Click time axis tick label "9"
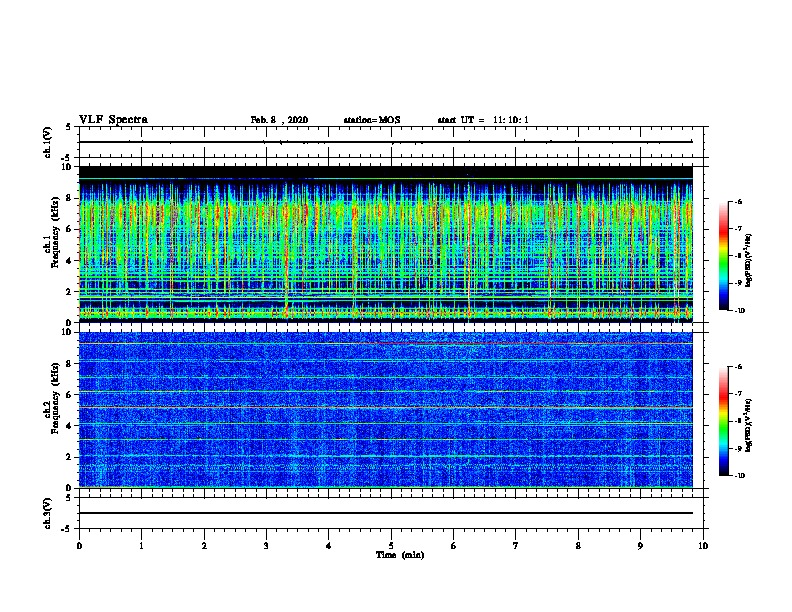Viewport: 792px width, 612px height. tap(640, 546)
